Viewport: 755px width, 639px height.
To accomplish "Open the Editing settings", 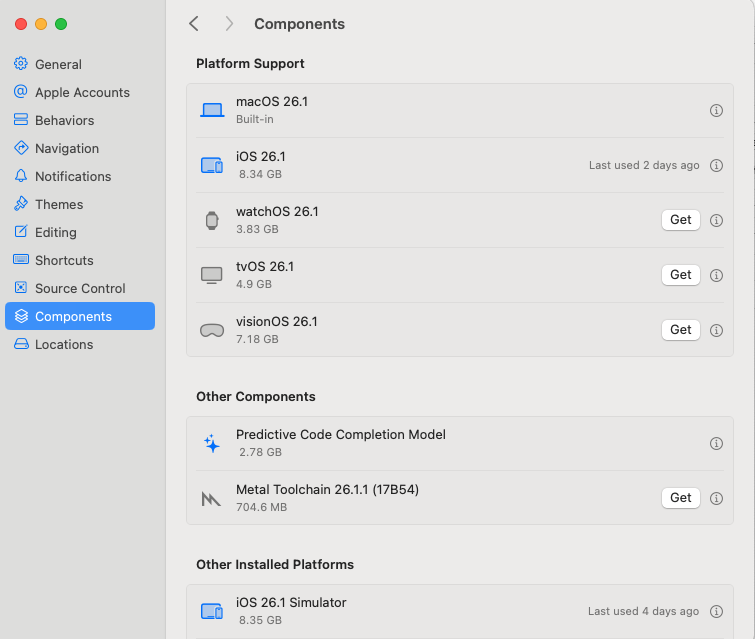I will pyautogui.click(x=79, y=232).
